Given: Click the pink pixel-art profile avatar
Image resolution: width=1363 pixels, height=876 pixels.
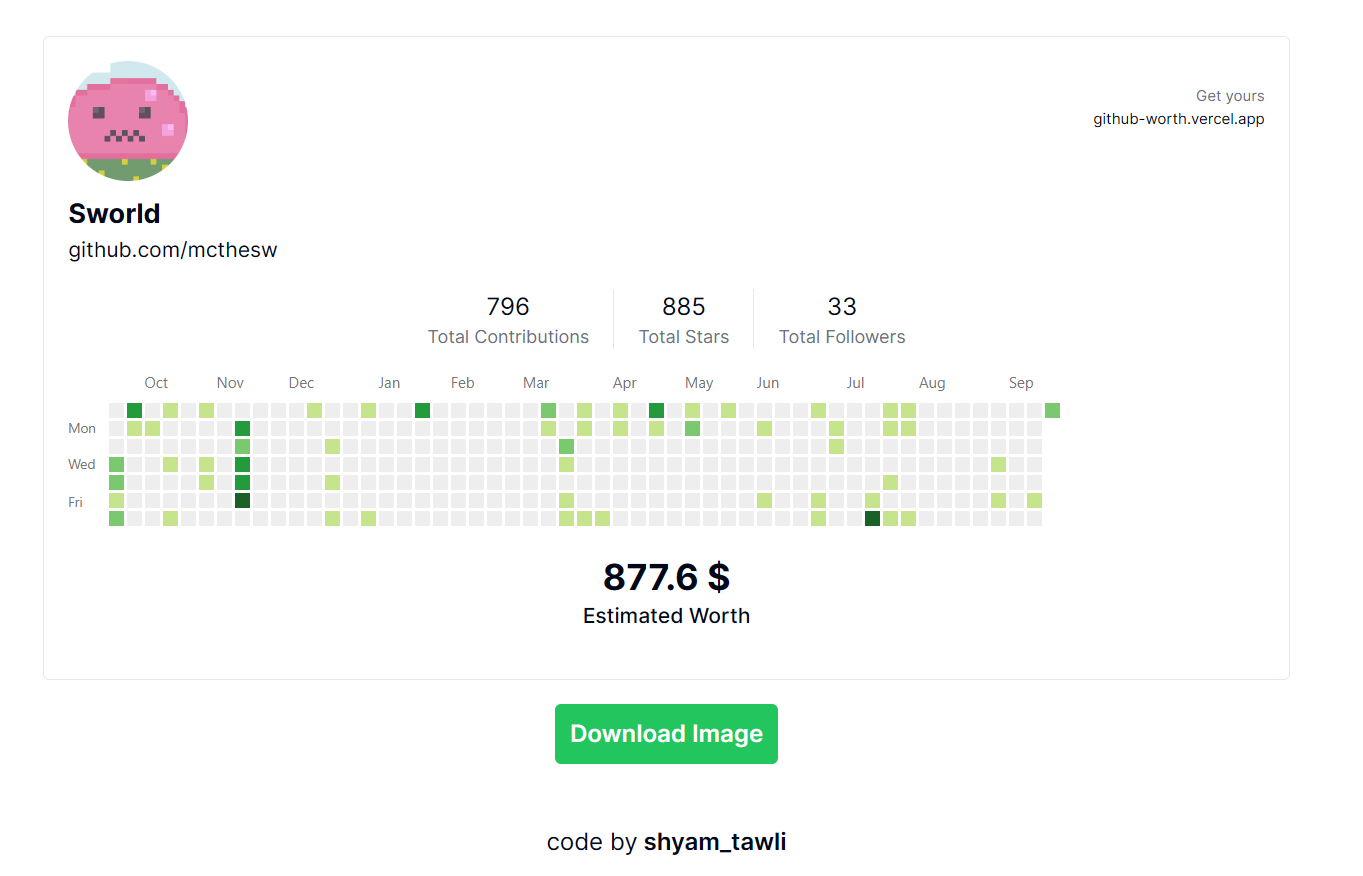Looking at the screenshot, I should pyautogui.click(x=128, y=121).
